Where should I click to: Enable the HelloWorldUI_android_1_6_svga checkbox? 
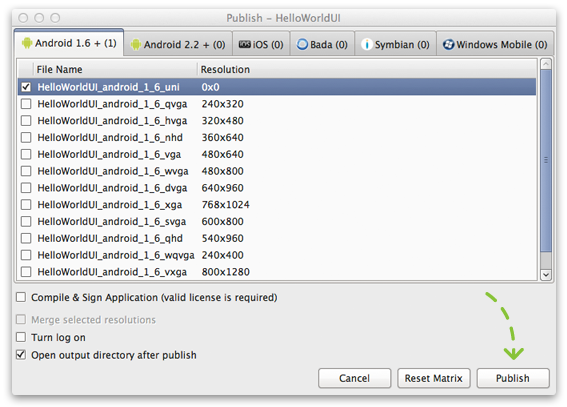pyautogui.click(x=26, y=221)
